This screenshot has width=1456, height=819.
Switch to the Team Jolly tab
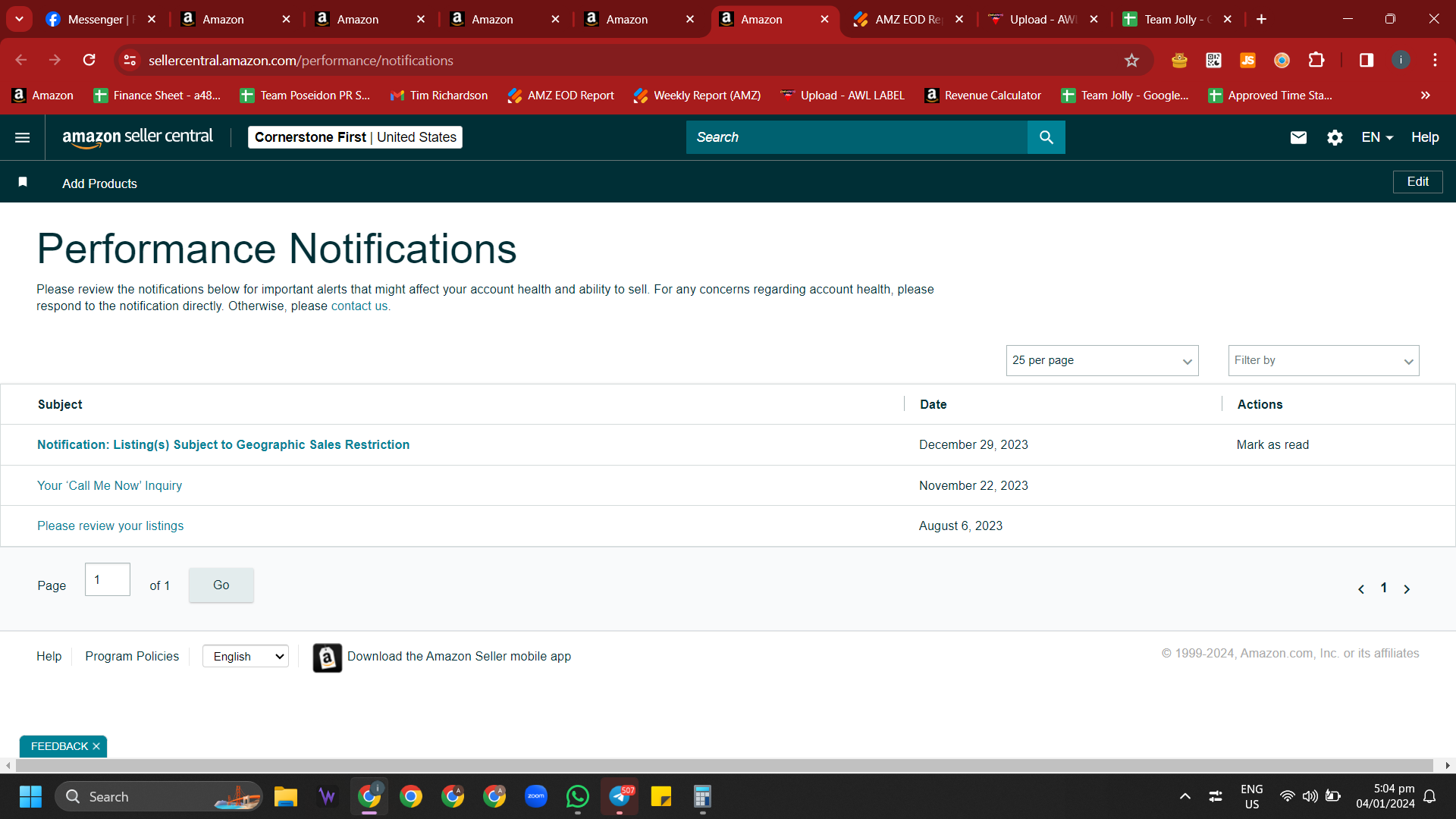1178,20
